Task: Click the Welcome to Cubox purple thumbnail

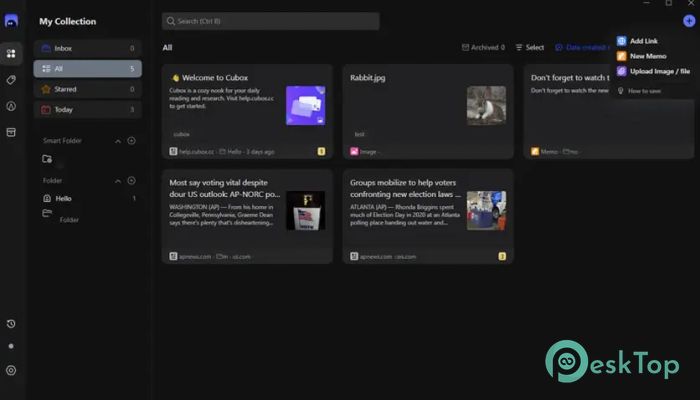Action: (306, 105)
